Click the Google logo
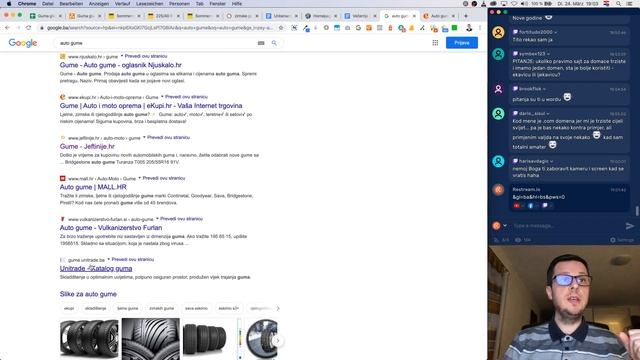 pos(23,43)
